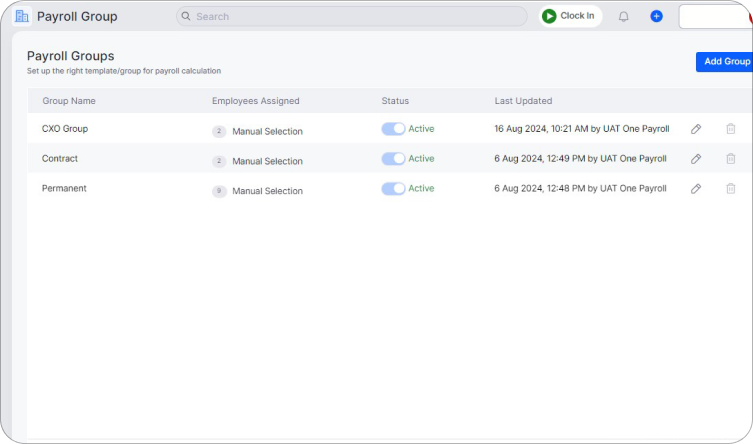Select the CXO Group name
Image resolution: width=753 pixels, height=444 pixels.
65,129
